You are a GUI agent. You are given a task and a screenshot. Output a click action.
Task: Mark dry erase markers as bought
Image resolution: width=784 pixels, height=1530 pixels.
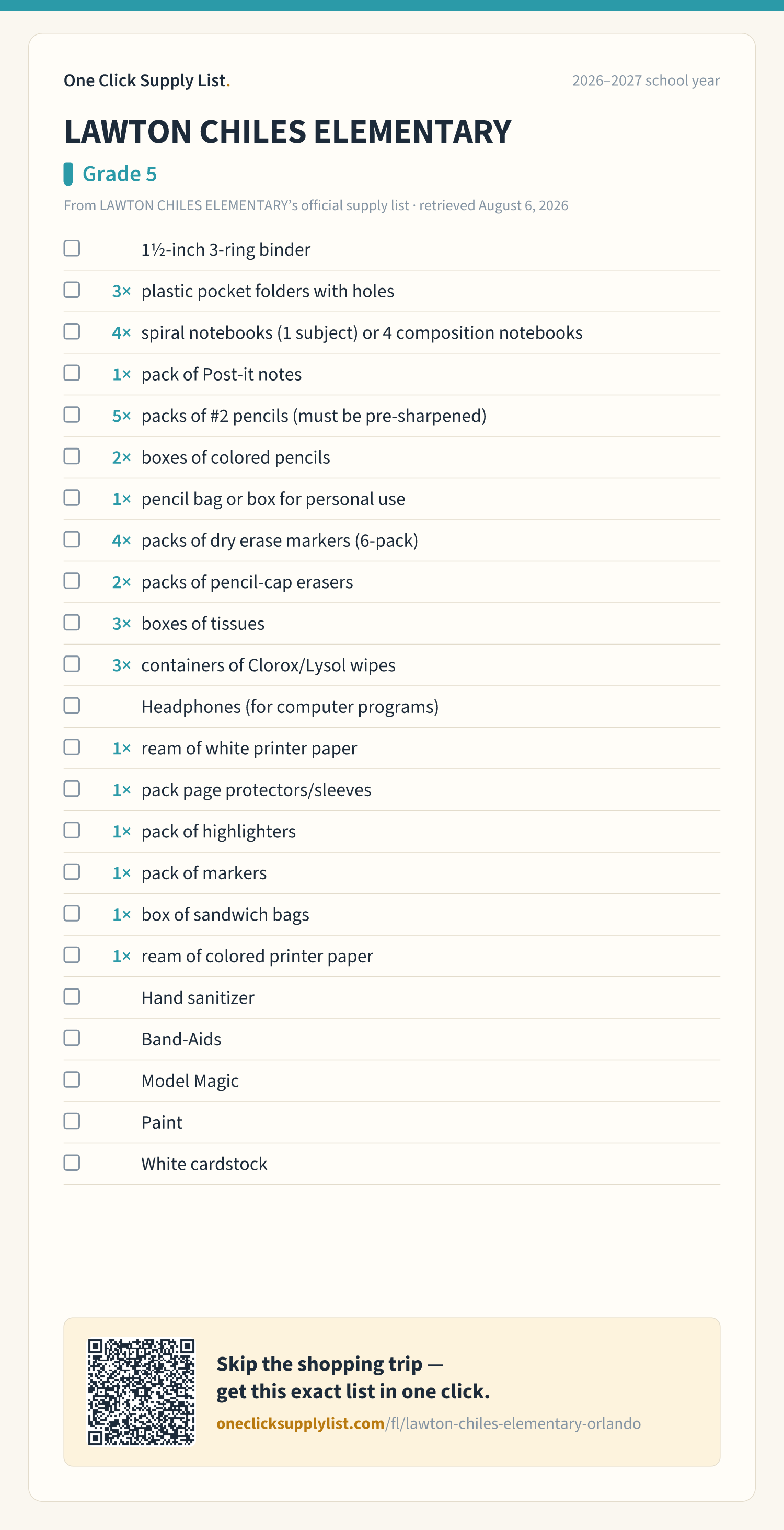pyautogui.click(x=72, y=539)
